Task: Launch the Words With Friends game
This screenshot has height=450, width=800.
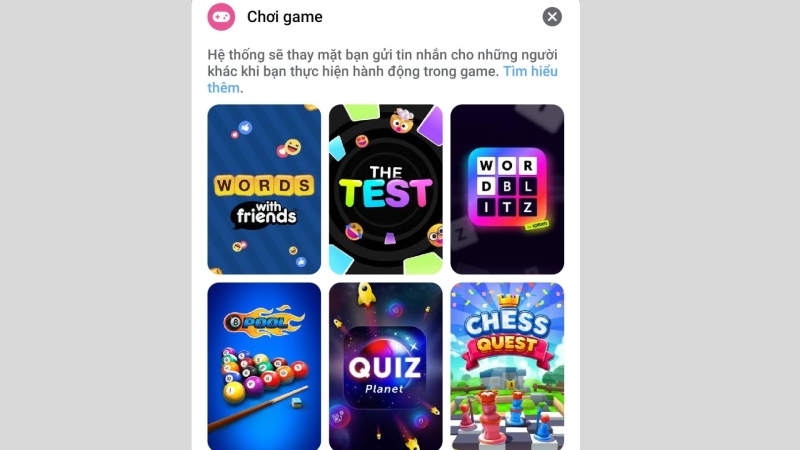Action: 264,189
